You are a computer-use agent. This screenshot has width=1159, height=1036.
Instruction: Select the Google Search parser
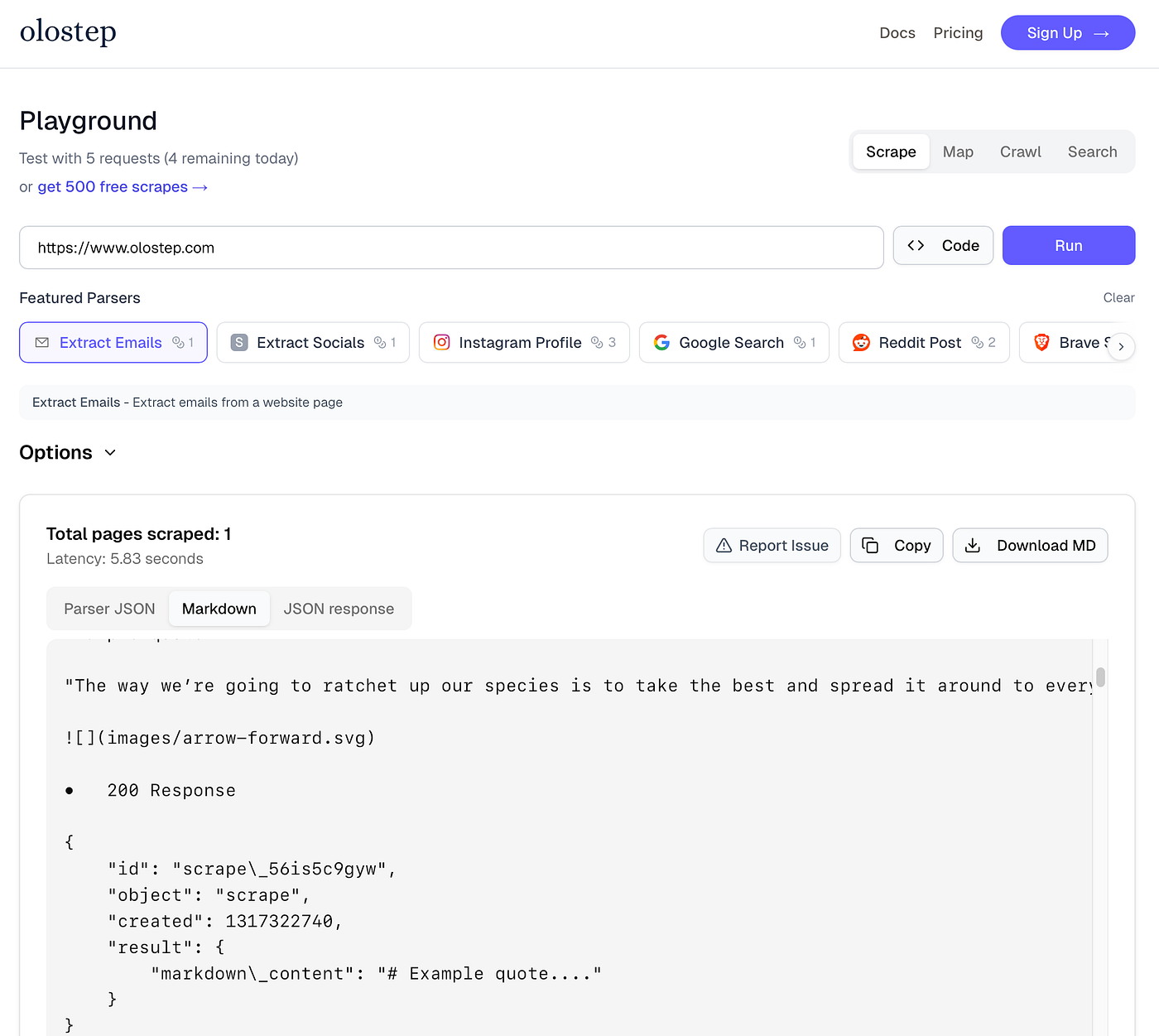[733, 343]
